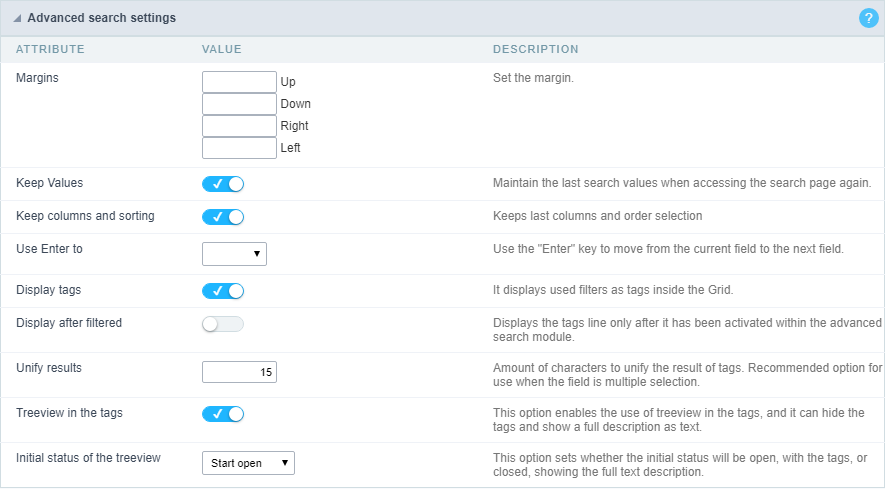This screenshot has width=885, height=489.
Task: Click the Unify results attribute label
Action: (x=49, y=368)
